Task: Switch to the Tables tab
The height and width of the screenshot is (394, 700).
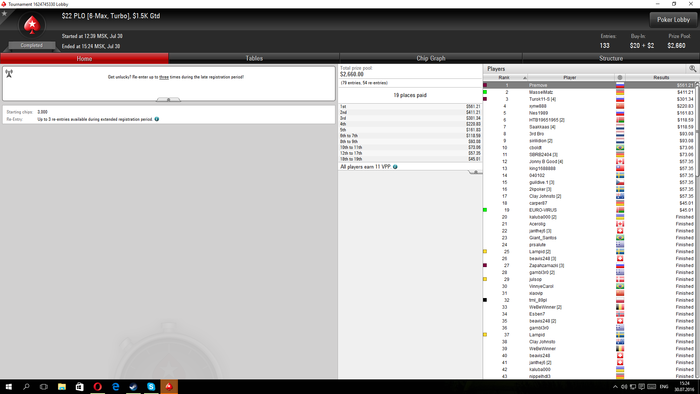Action: [x=254, y=58]
